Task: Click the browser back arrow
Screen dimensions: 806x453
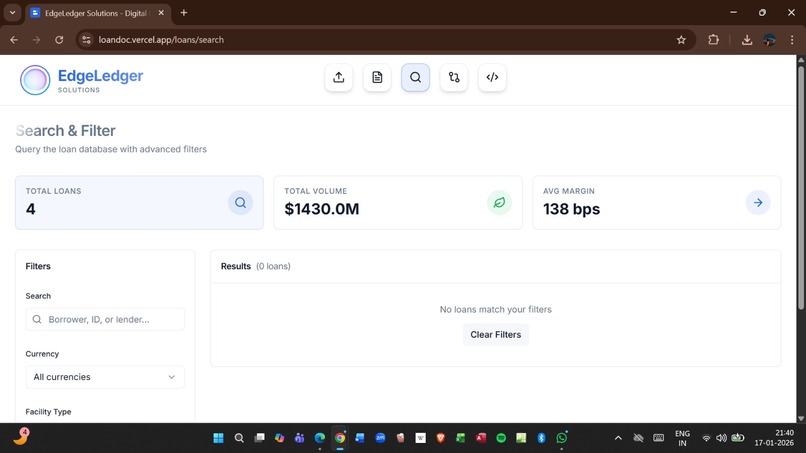Action: pyautogui.click(x=14, y=40)
